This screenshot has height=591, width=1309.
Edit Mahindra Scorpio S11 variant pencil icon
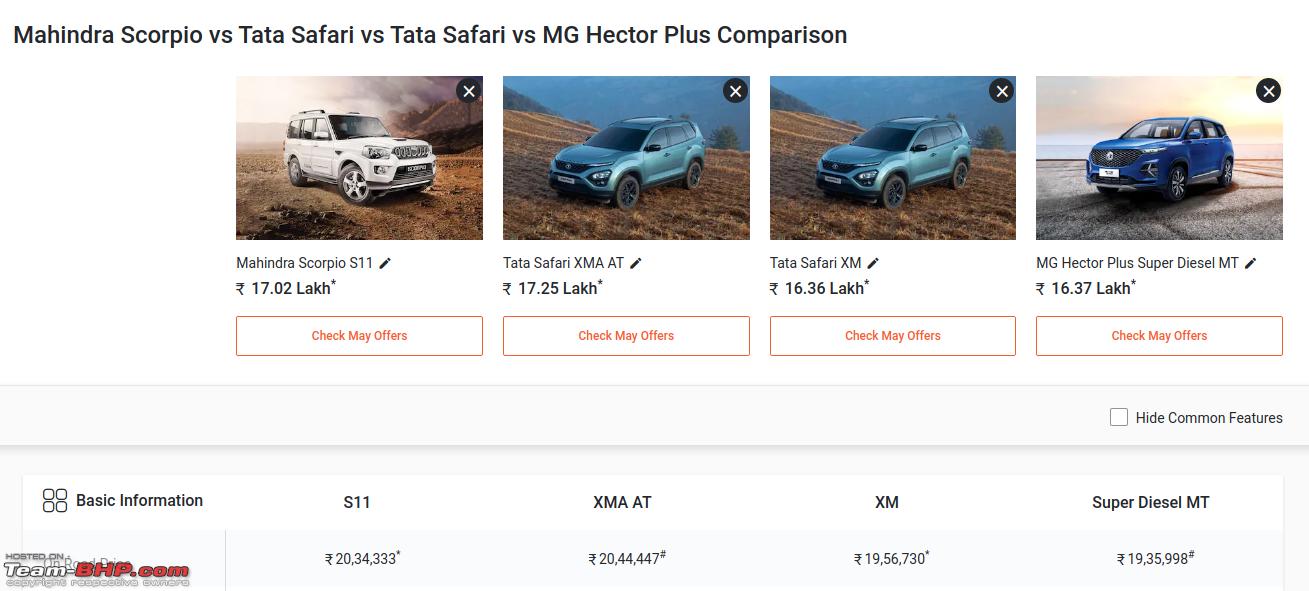pos(385,263)
